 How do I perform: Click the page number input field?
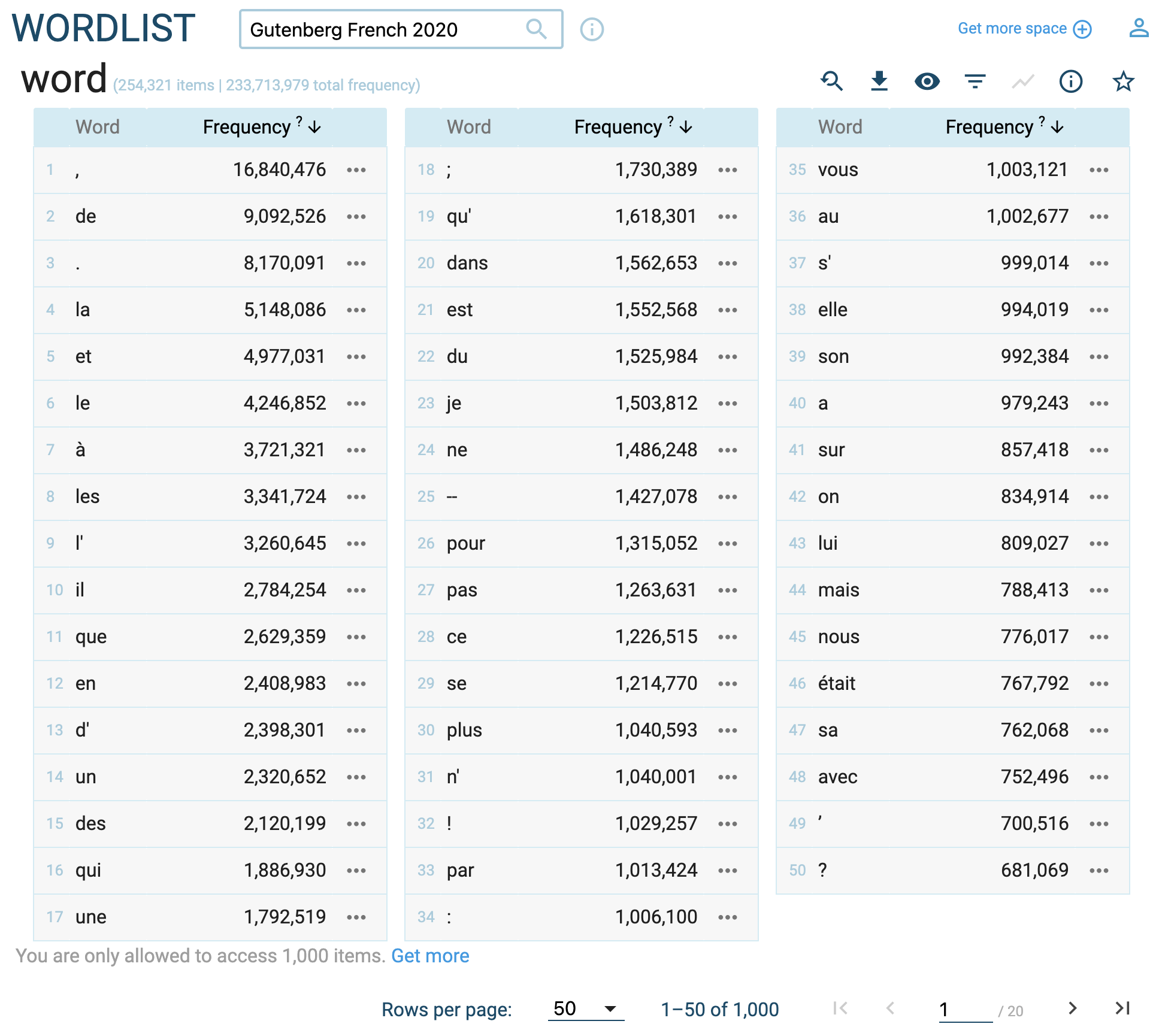[x=966, y=1010]
